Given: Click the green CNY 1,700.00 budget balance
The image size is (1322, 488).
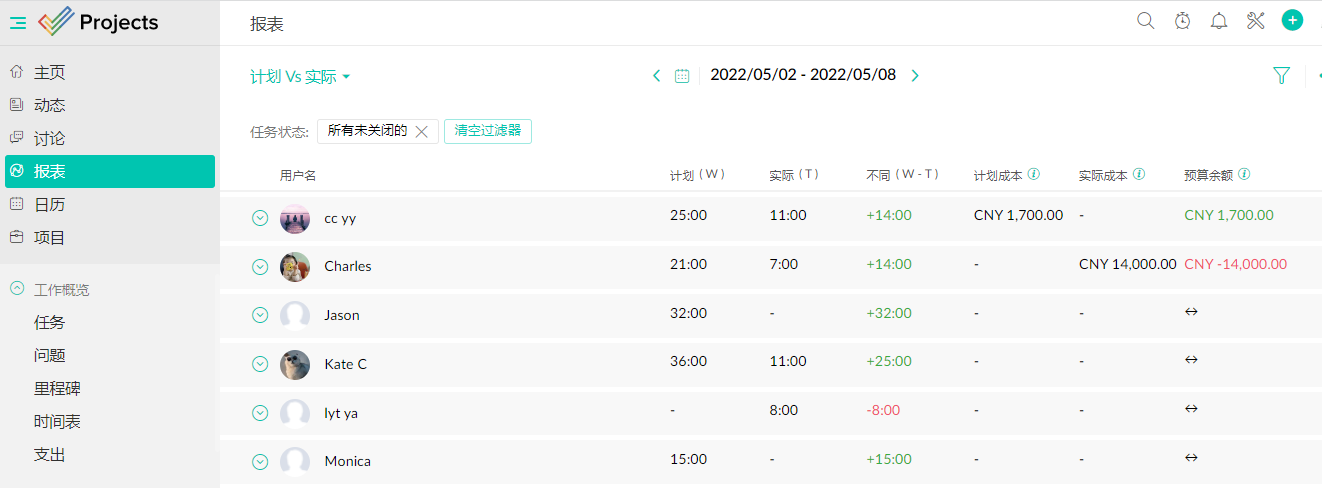Looking at the screenshot, I should (x=1229, y=215).
